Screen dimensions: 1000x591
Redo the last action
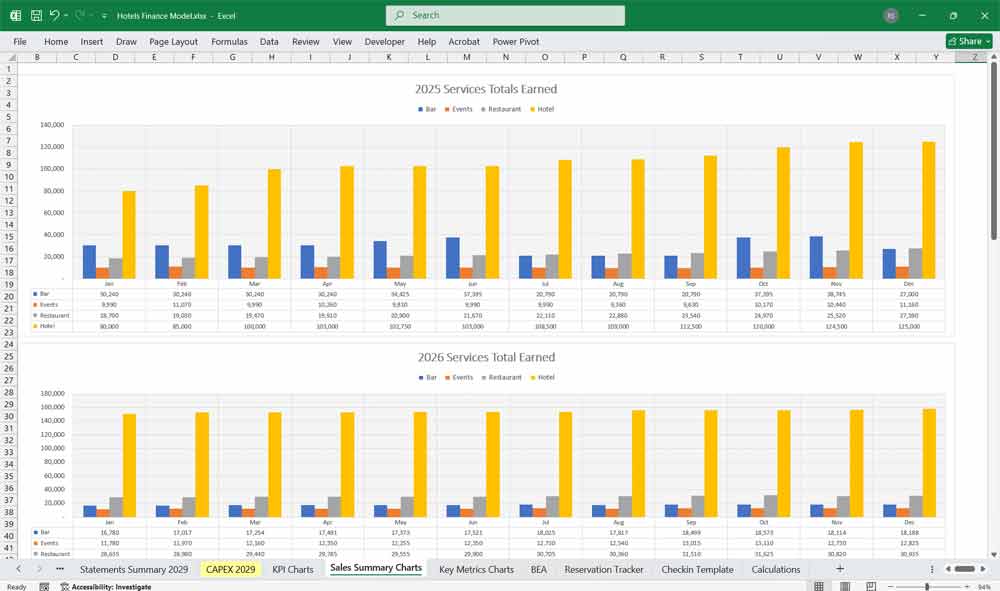point(80,14)
